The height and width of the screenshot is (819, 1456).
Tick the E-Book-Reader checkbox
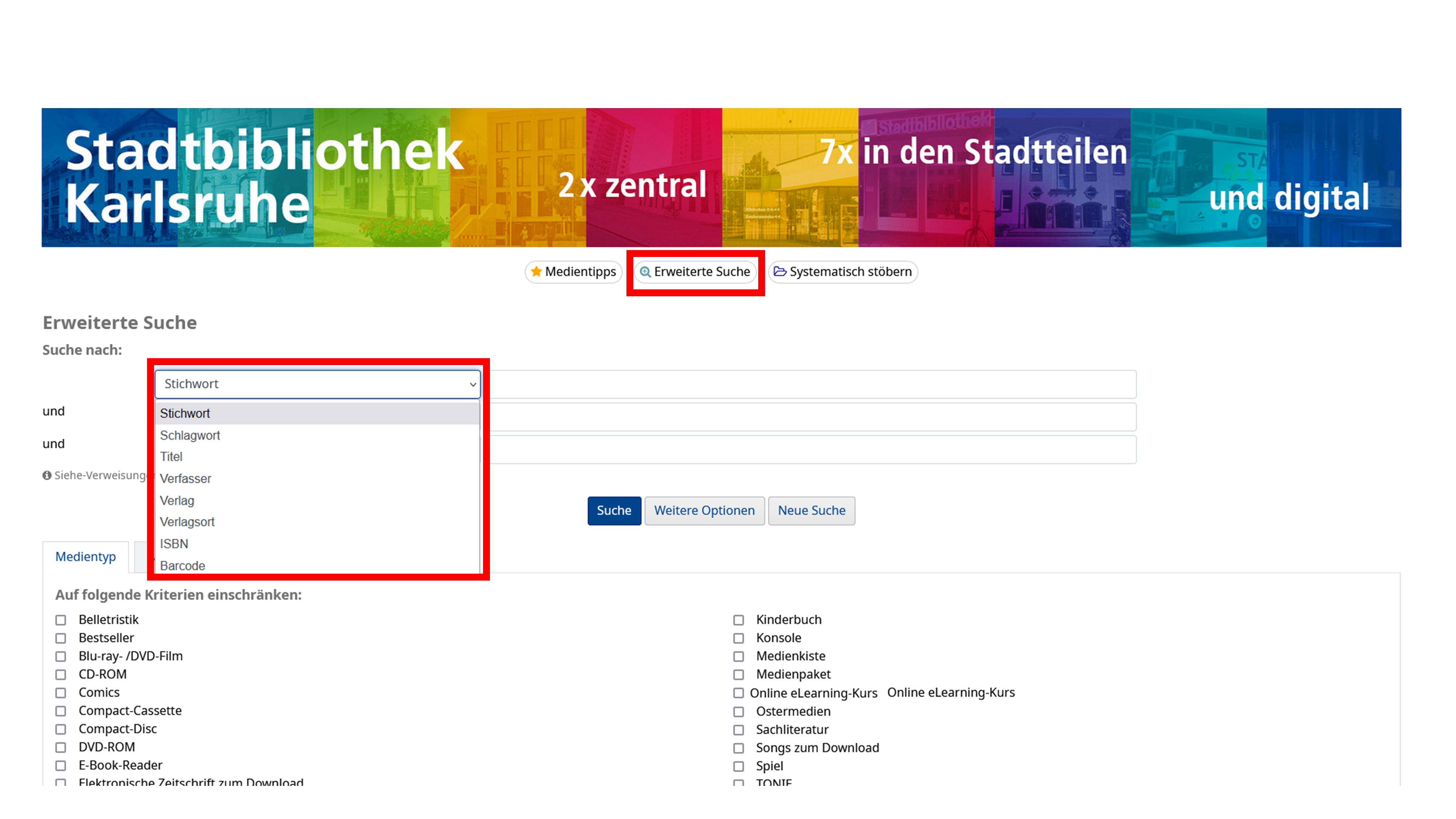pyautogui.click(x=60, y=765)
